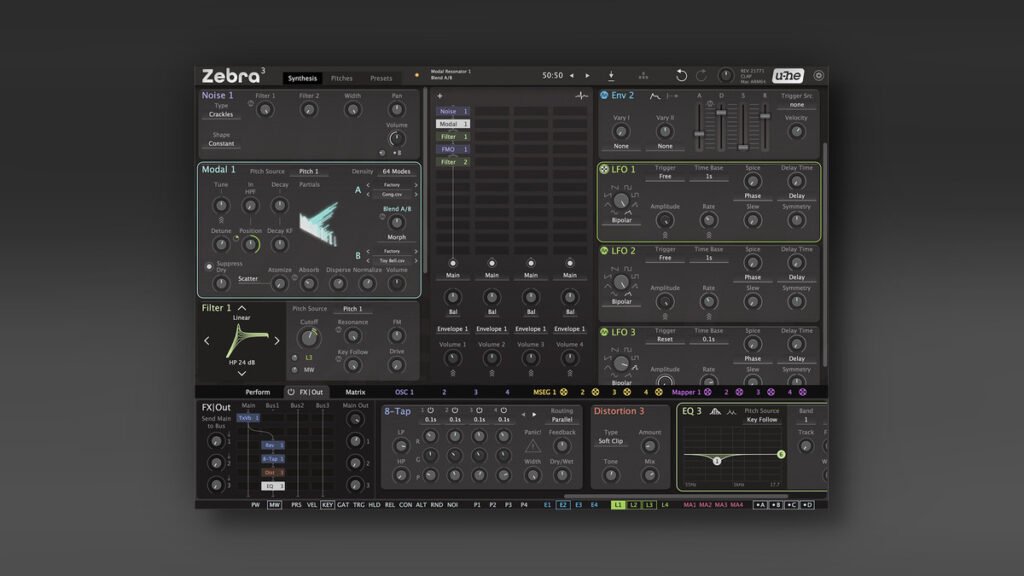The width and height of the screenshot is (1024, 576).
Task: Expand the chevron below HP 24 dB
Action: [x=242, y=374]
